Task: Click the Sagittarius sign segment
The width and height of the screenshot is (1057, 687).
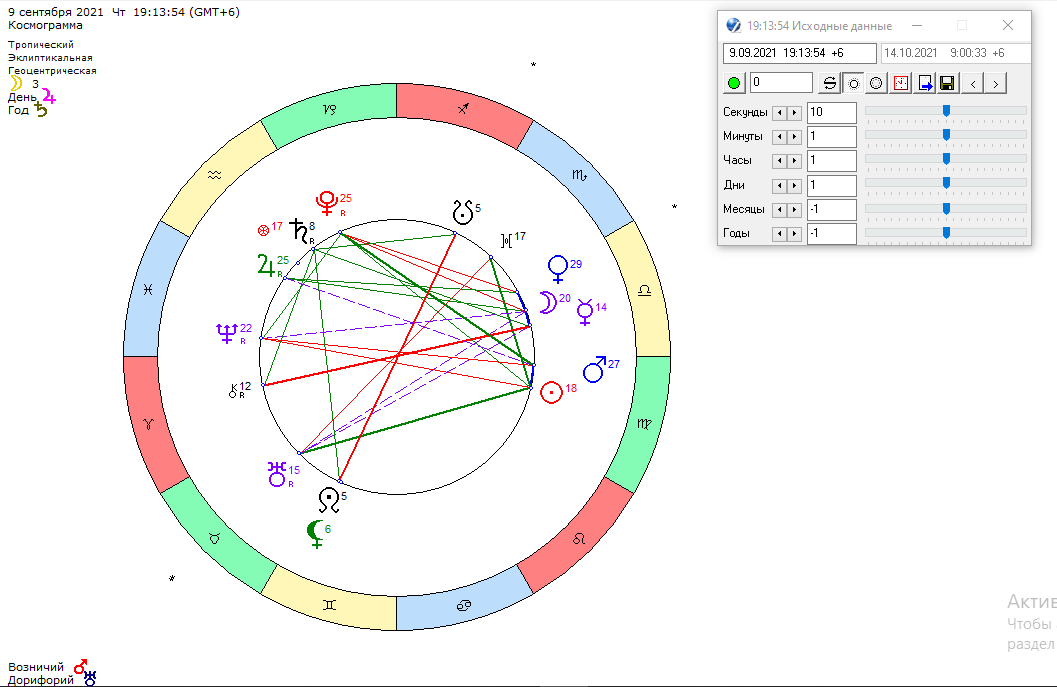Action: (464, 109)
